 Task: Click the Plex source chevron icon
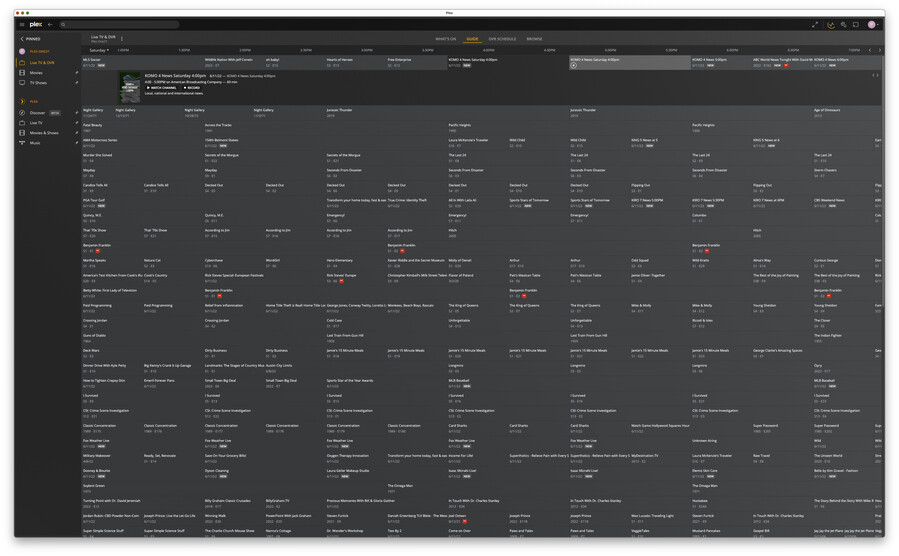pyautogui.click(x=22, y=101)
